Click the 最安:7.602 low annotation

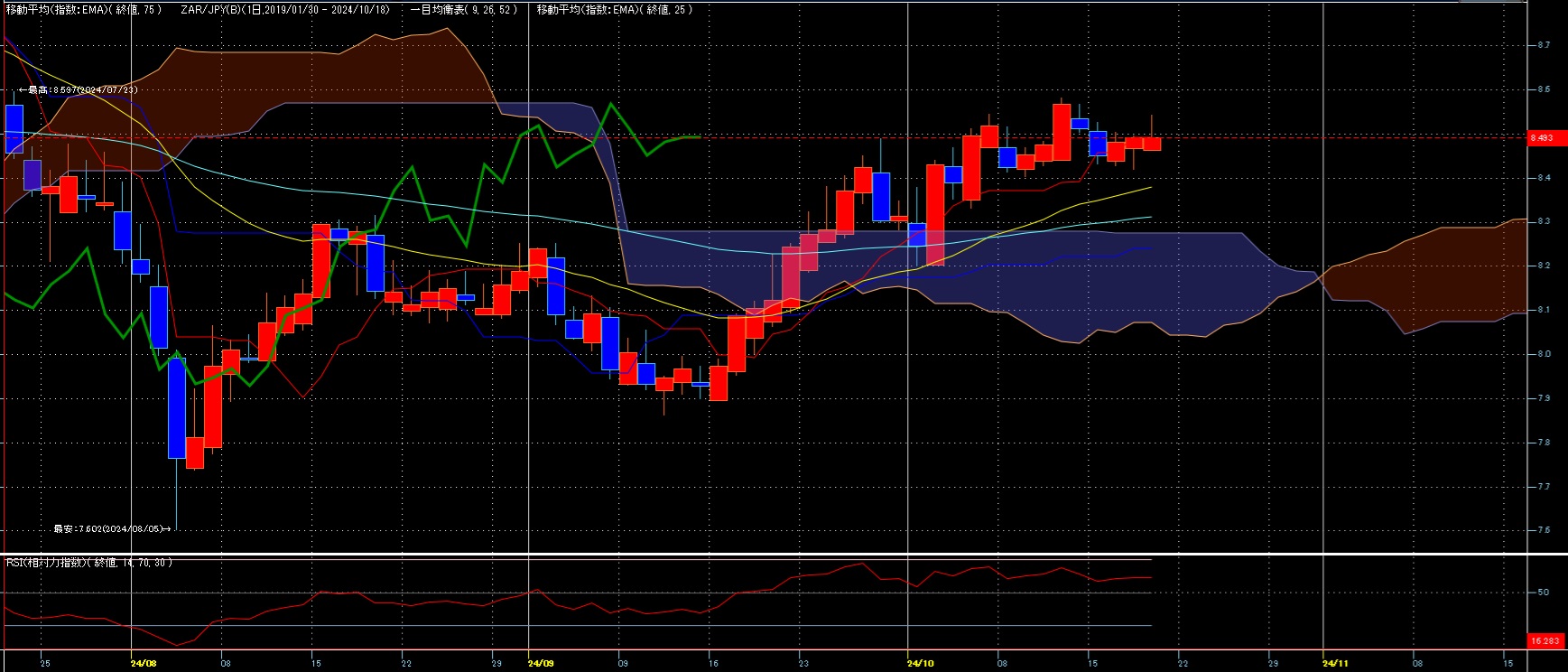coord(112,529)
